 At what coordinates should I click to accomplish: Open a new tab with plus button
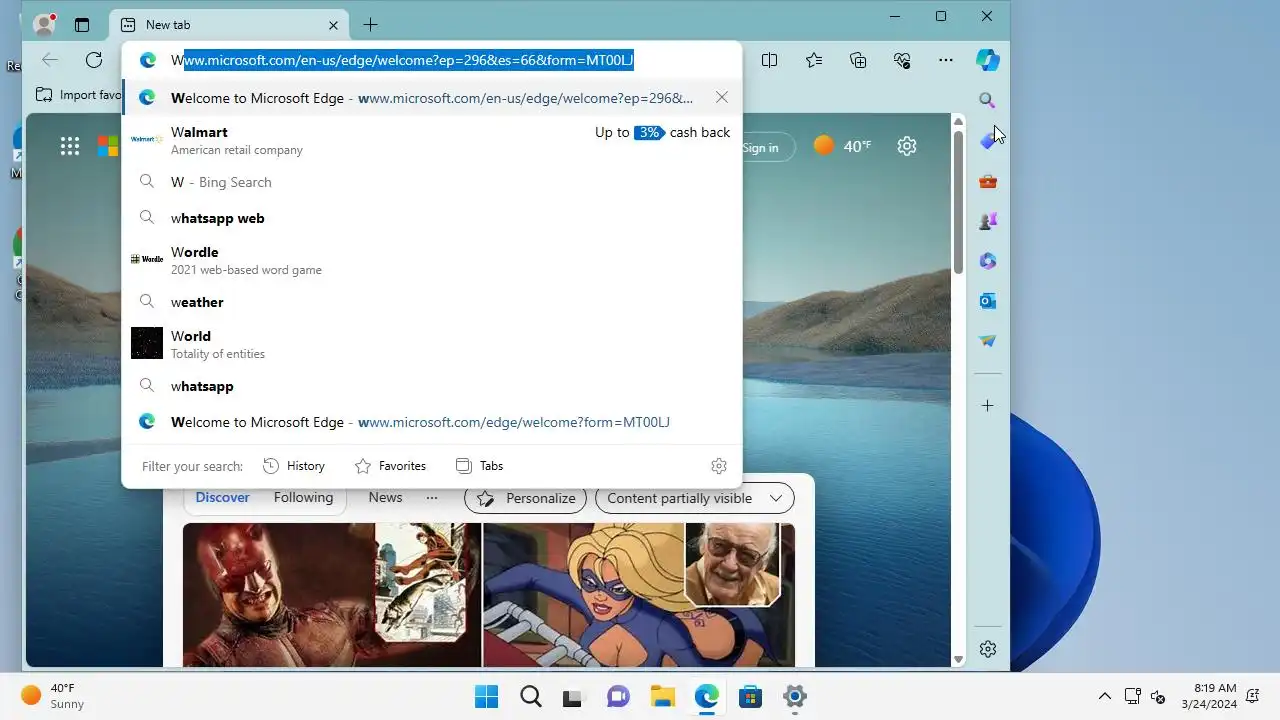point(371,24)
